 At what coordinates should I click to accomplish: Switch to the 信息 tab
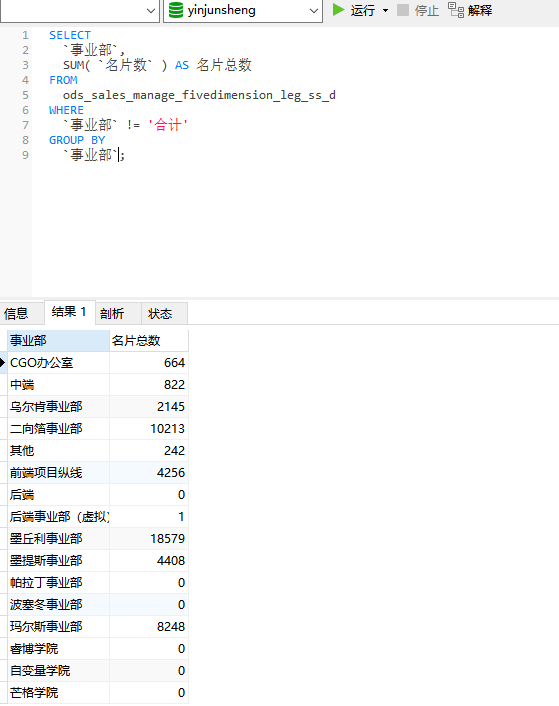tap(16, 313)
